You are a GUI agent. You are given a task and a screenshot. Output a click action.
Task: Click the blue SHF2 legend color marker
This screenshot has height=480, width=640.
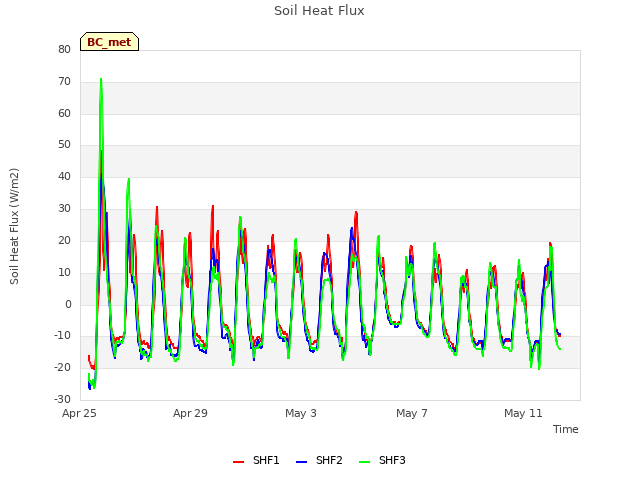coord(301,462)
